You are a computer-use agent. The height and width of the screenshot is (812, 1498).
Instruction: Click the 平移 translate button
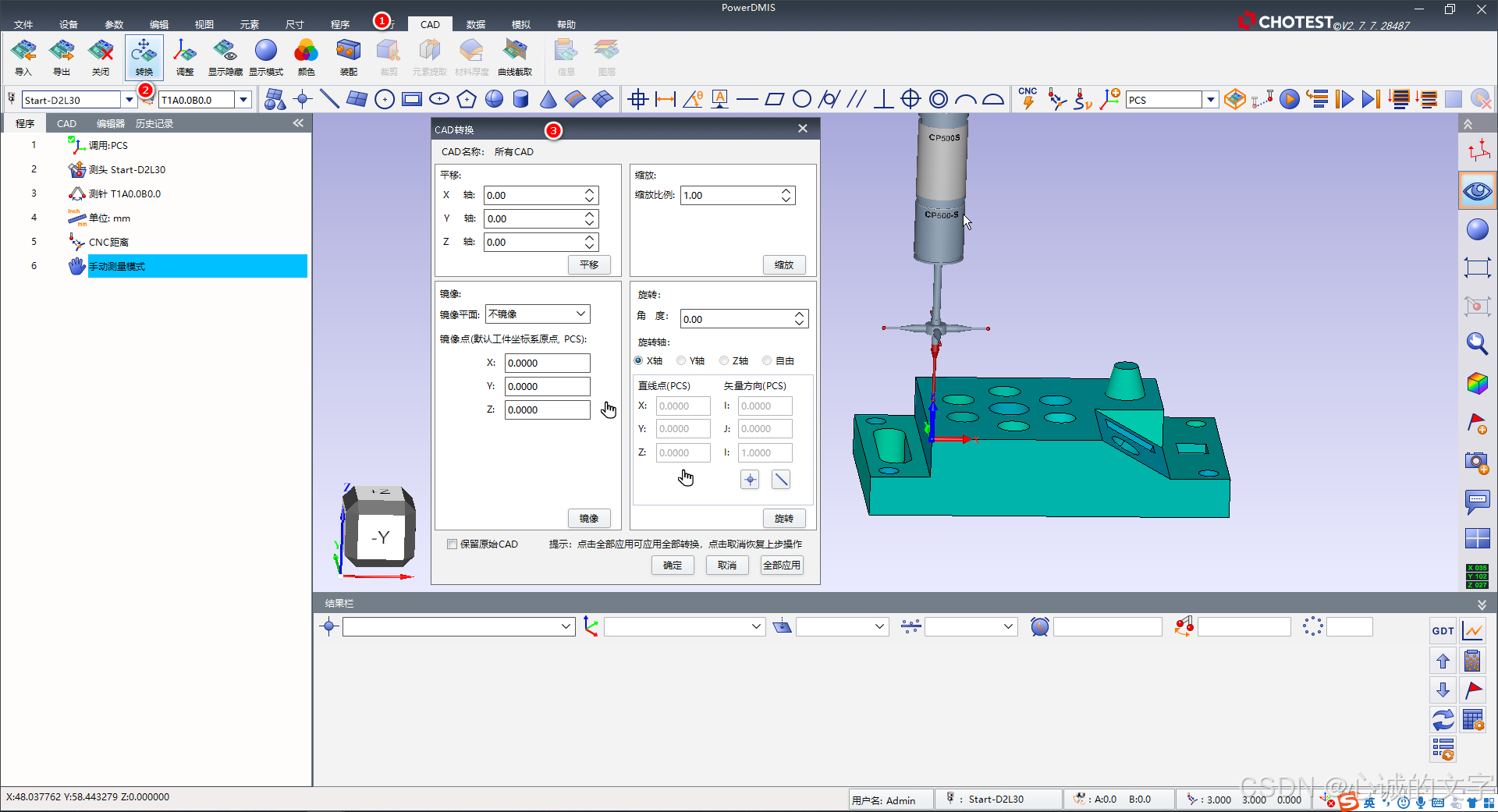point(589,265)
